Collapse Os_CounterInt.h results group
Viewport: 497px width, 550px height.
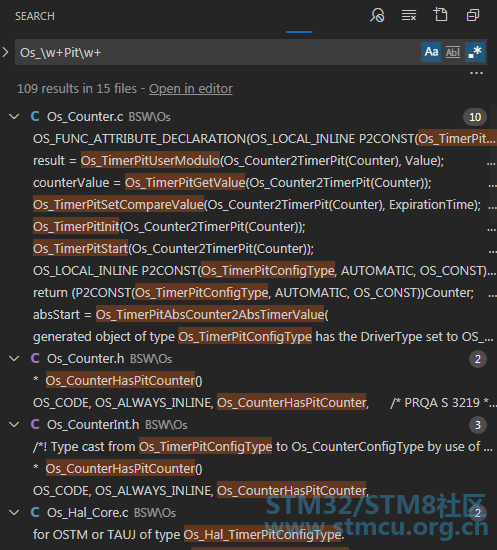tap(14, 425)
